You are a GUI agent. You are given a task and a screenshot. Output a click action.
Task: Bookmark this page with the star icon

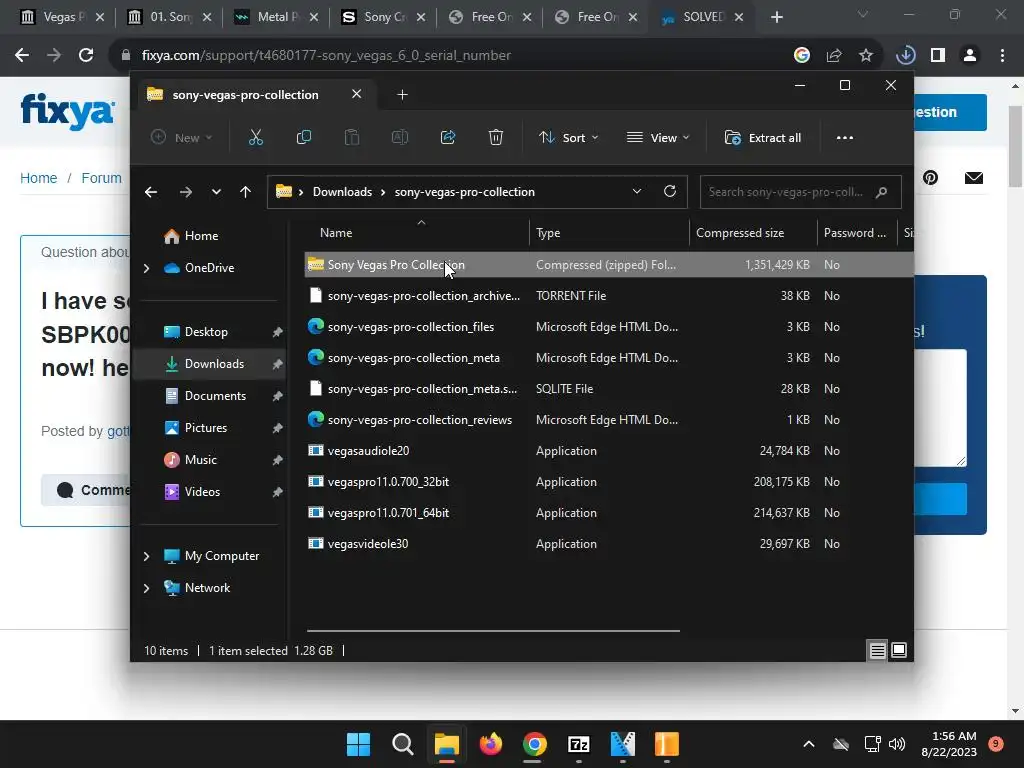tap(866, 56)
